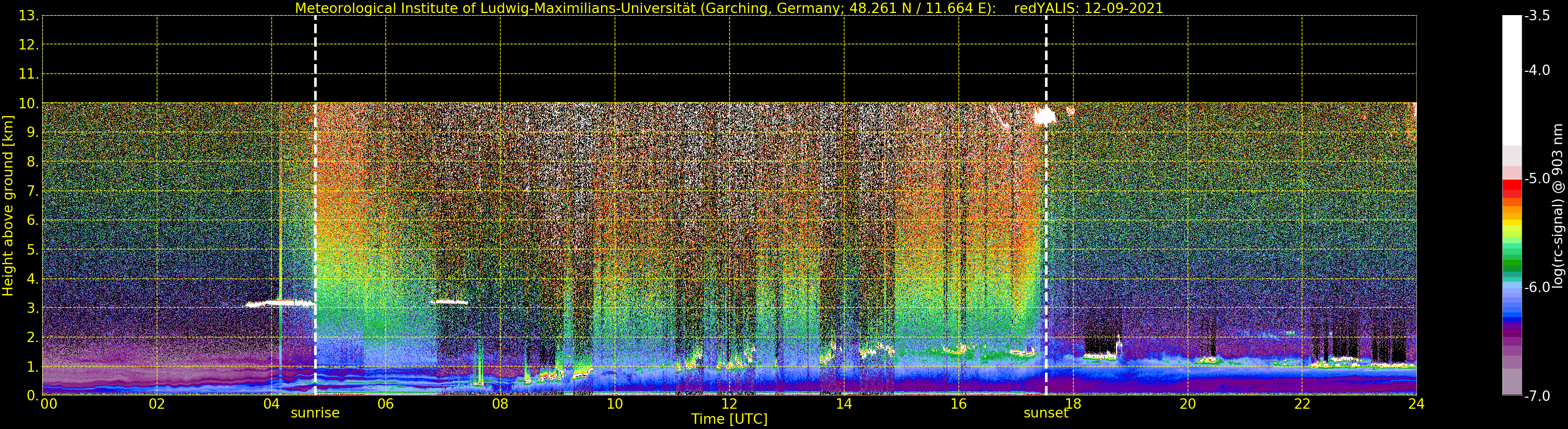Select the 12 tick on time axis
The height and width of the screenshot is (429, 1568).
tap(729, 404)
